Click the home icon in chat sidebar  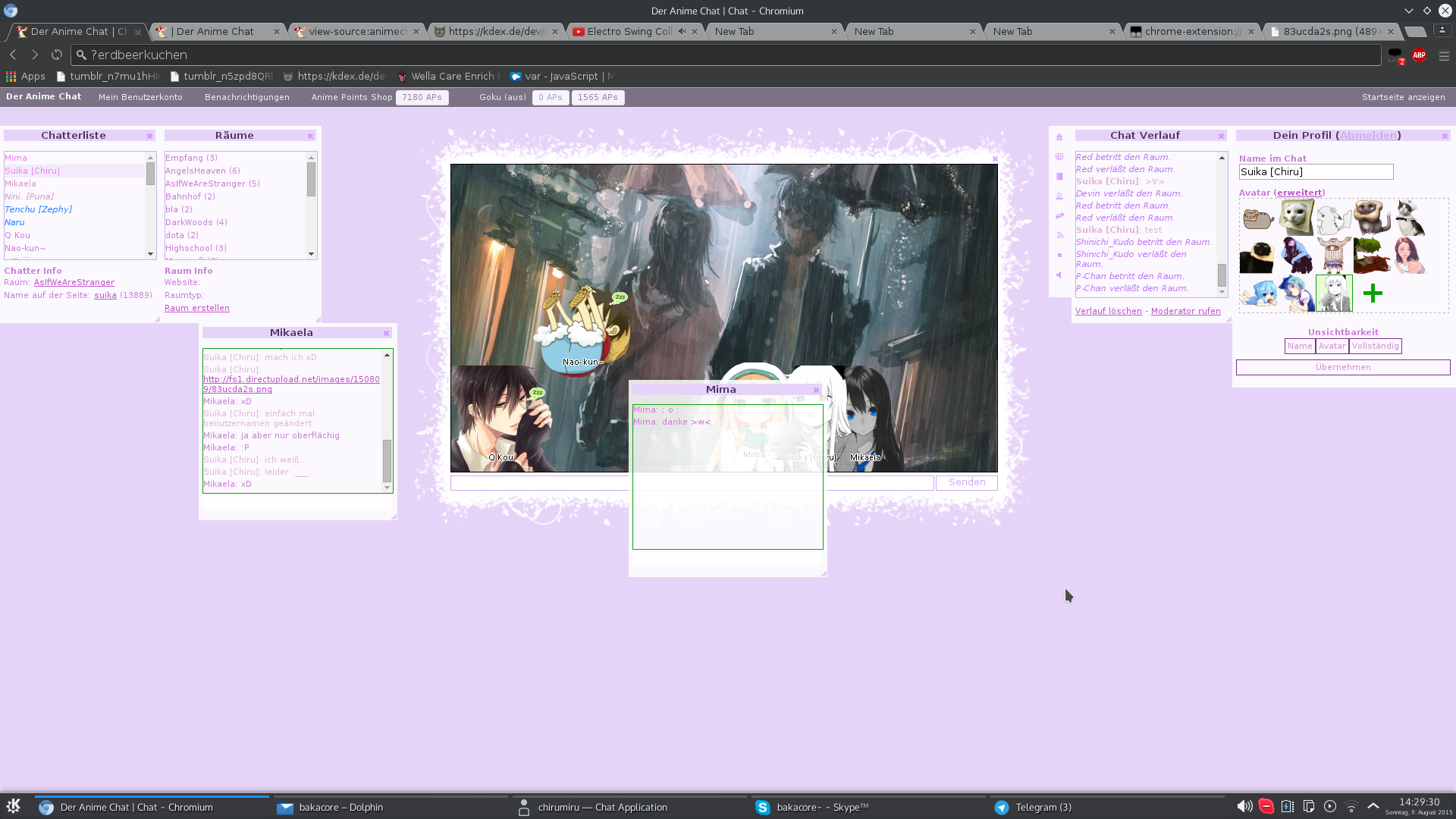[1059, 137]
